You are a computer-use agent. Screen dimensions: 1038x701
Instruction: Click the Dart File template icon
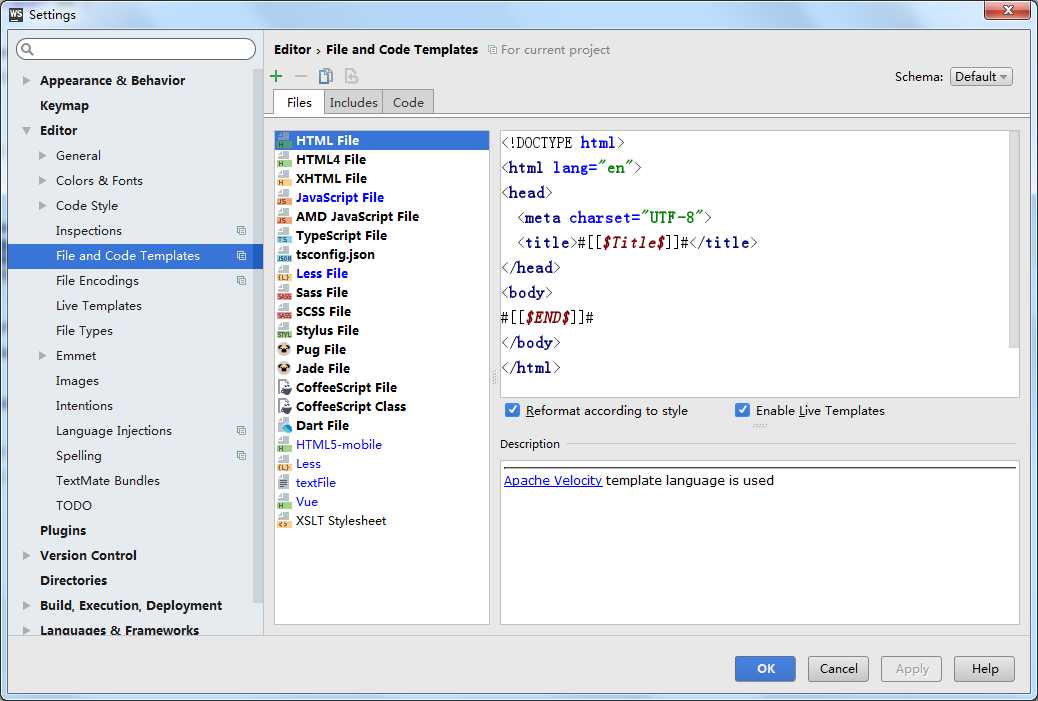[x=285, y=426]
